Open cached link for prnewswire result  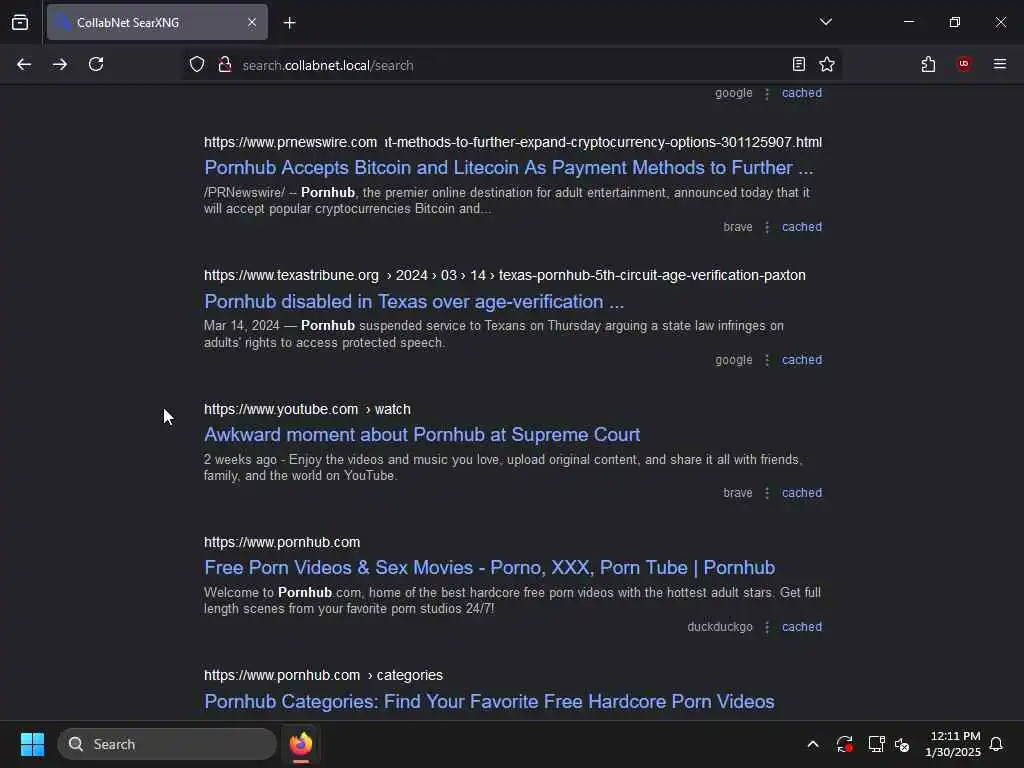coord(801,227)
